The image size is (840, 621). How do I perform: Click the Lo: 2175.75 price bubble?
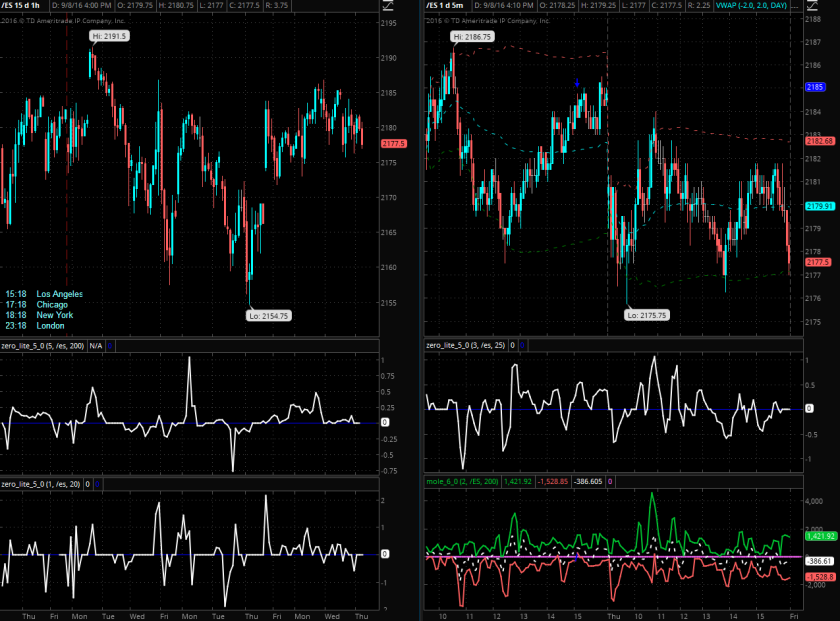[647, 314]
